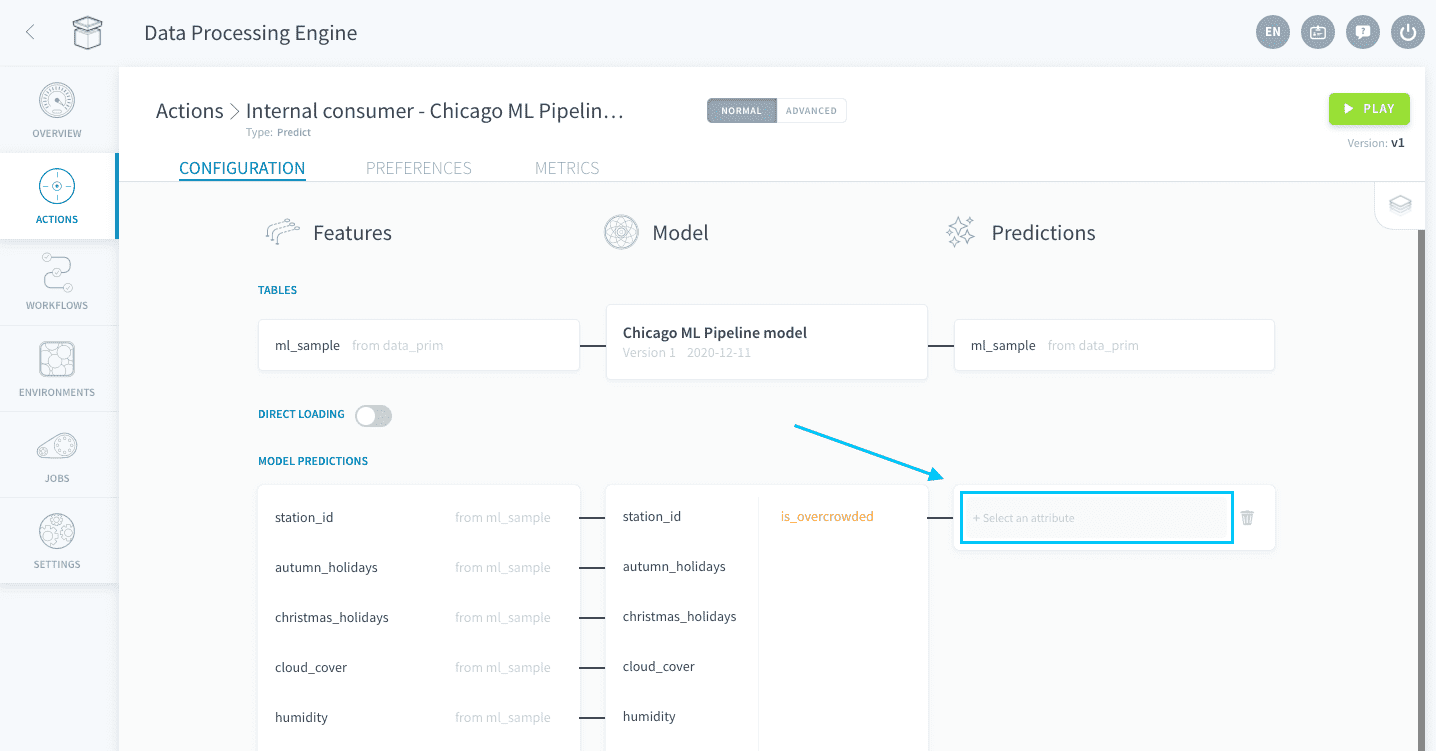Click the Model atom icon
The height and width of the screenshot is (751, 1436).
click(621, 232)
